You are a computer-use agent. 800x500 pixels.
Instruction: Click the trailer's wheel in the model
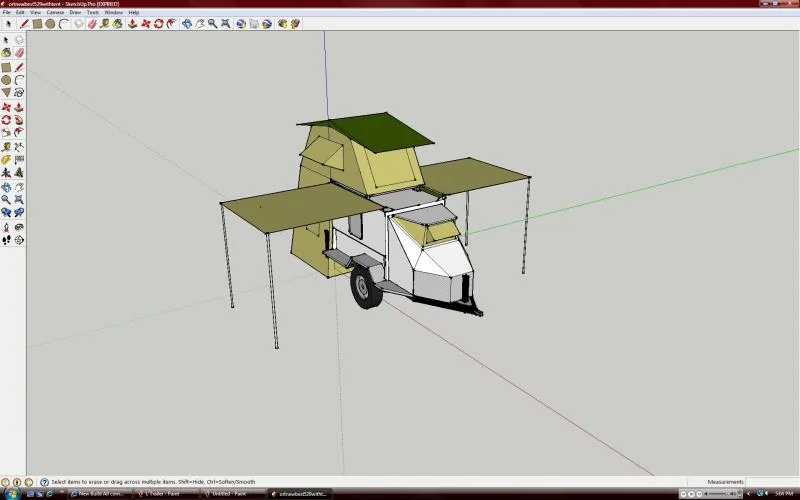[x=366, y=287]
